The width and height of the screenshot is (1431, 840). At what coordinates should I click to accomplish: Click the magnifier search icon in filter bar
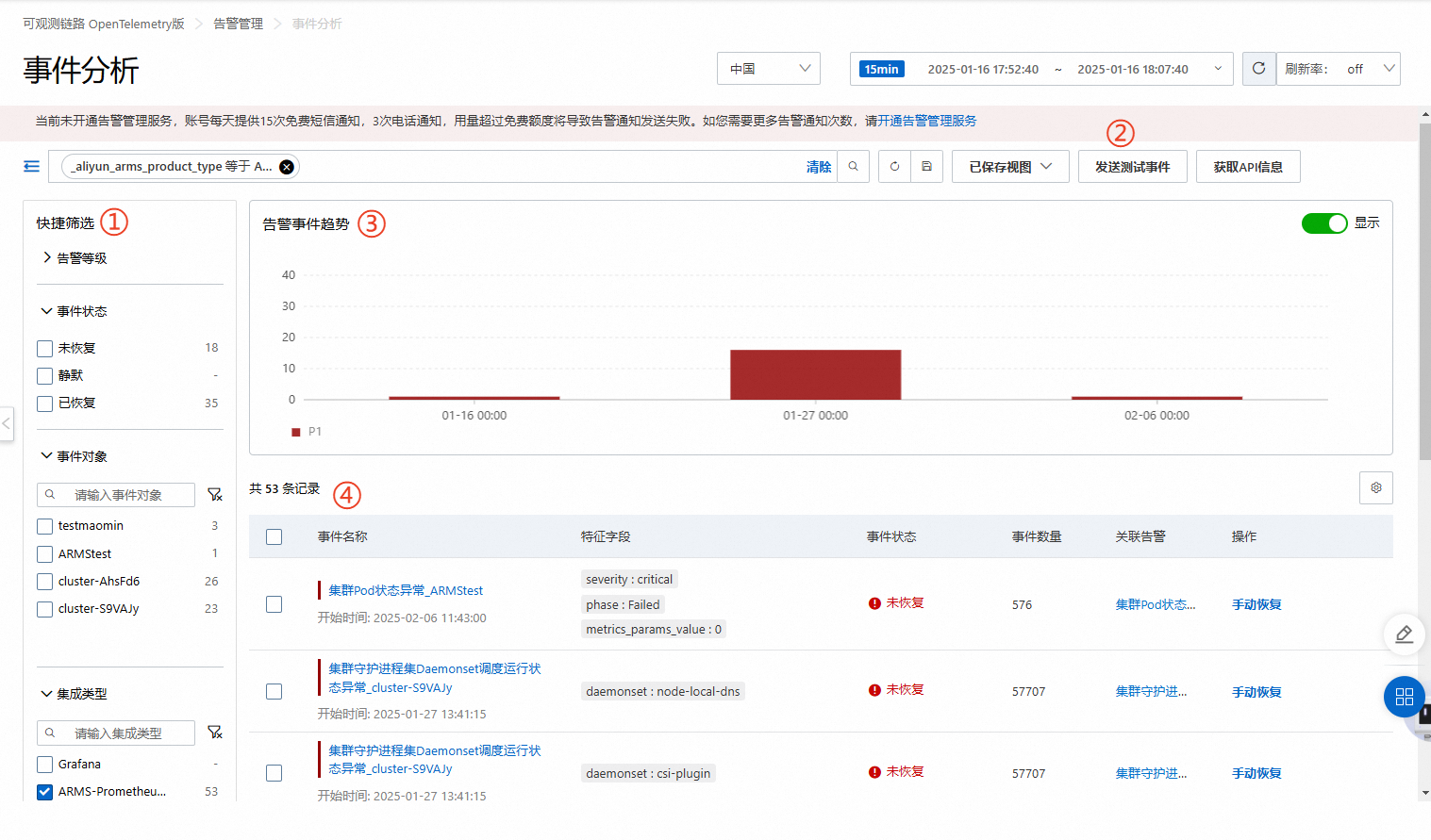[x=853, y=167]
